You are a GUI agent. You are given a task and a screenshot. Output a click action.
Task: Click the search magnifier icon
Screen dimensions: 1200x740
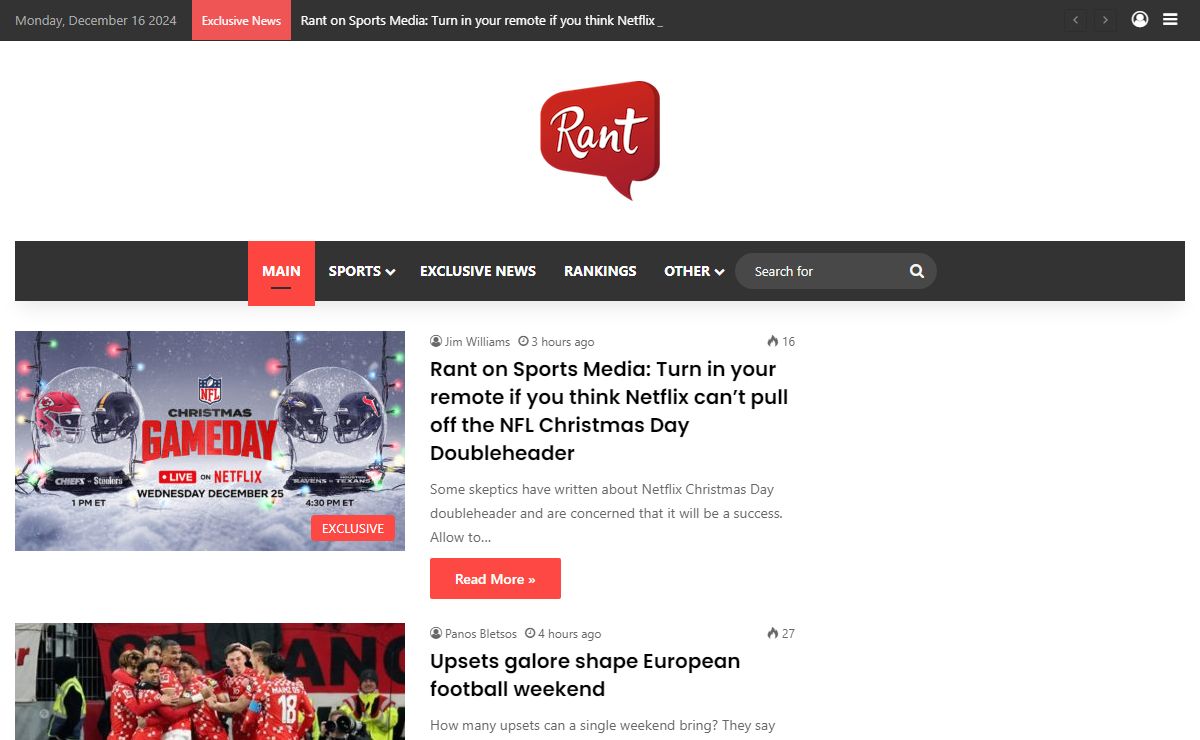(x=917, y=271)
